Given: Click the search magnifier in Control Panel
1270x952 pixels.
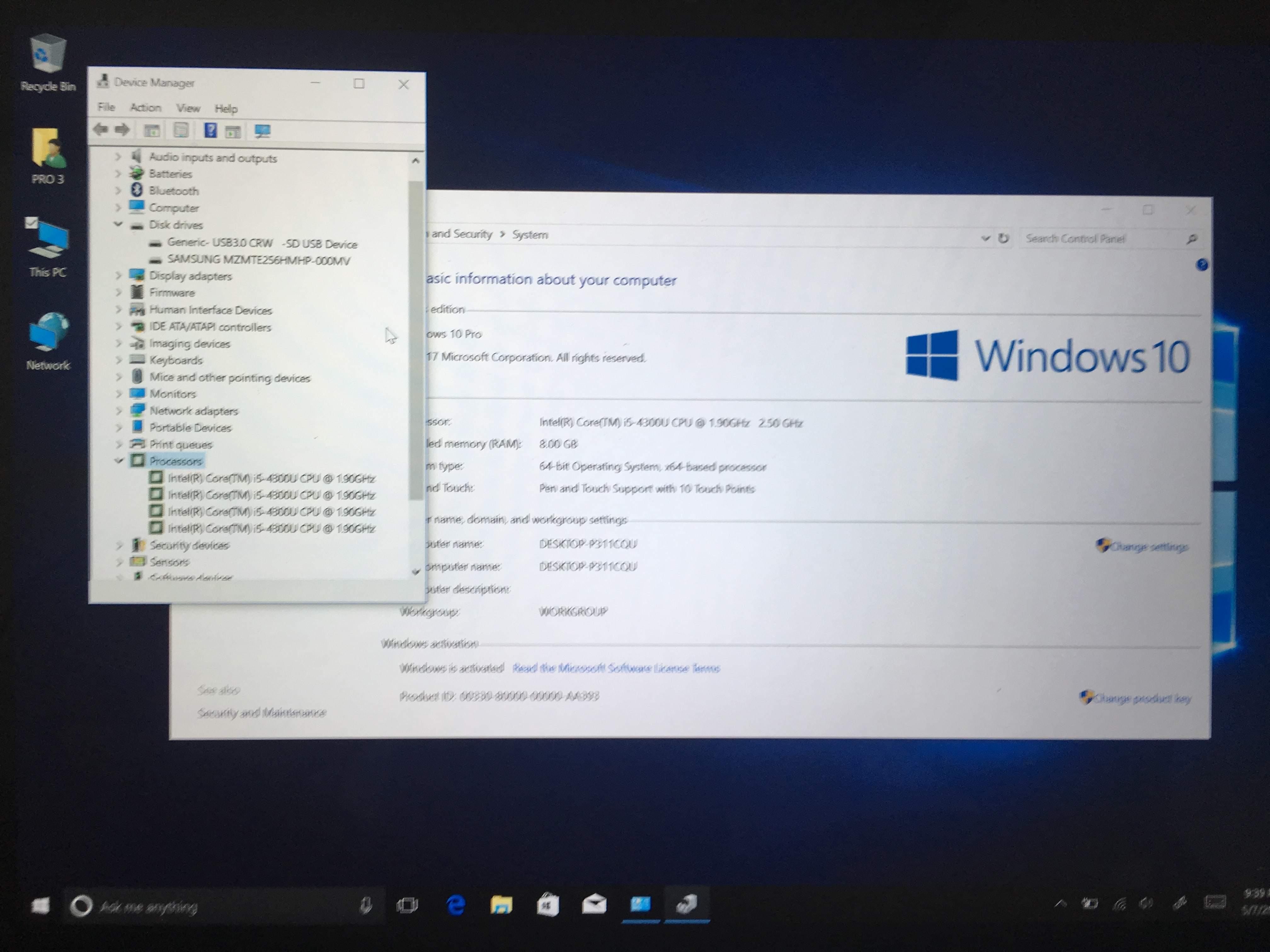Looking at the screenshot, I should click(1192, 239).
